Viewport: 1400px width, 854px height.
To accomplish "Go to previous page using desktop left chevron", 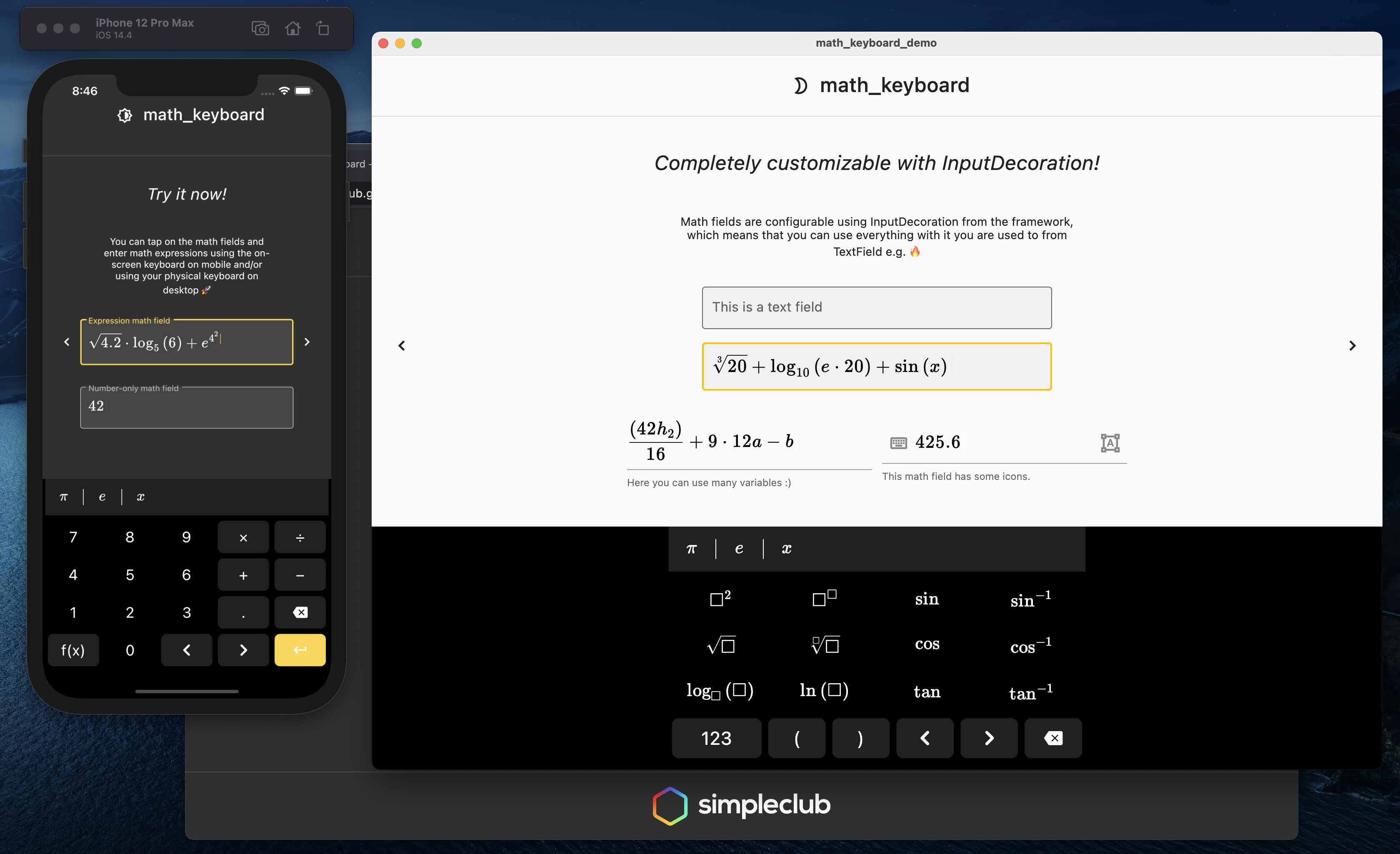I will tap(402, 345).
